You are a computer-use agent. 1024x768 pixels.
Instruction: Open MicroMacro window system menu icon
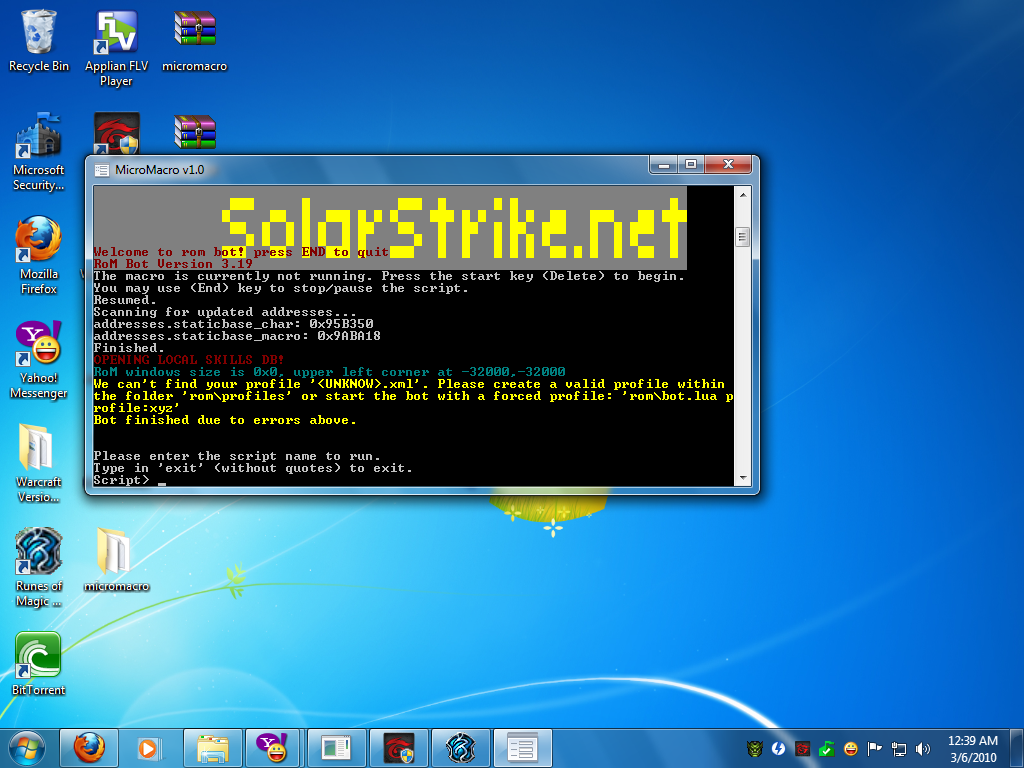click(x=102, y=170)
